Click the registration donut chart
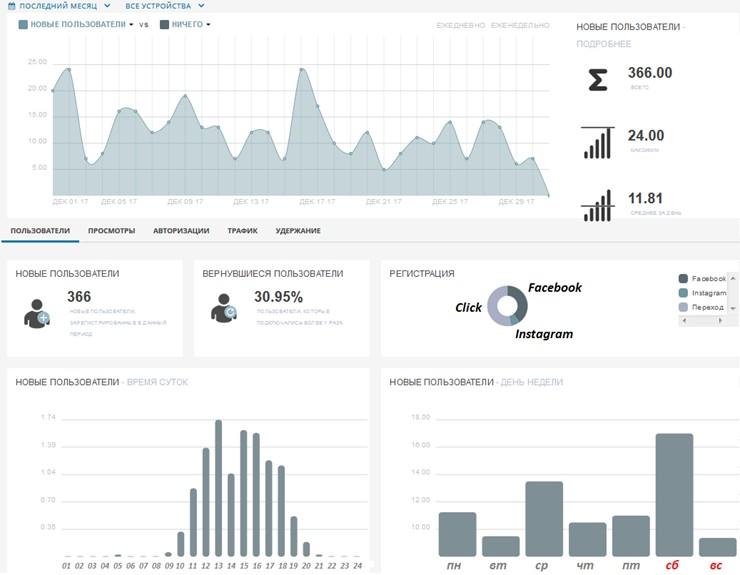The width and height of the screenshot is (740, 575). click(507, 305)
